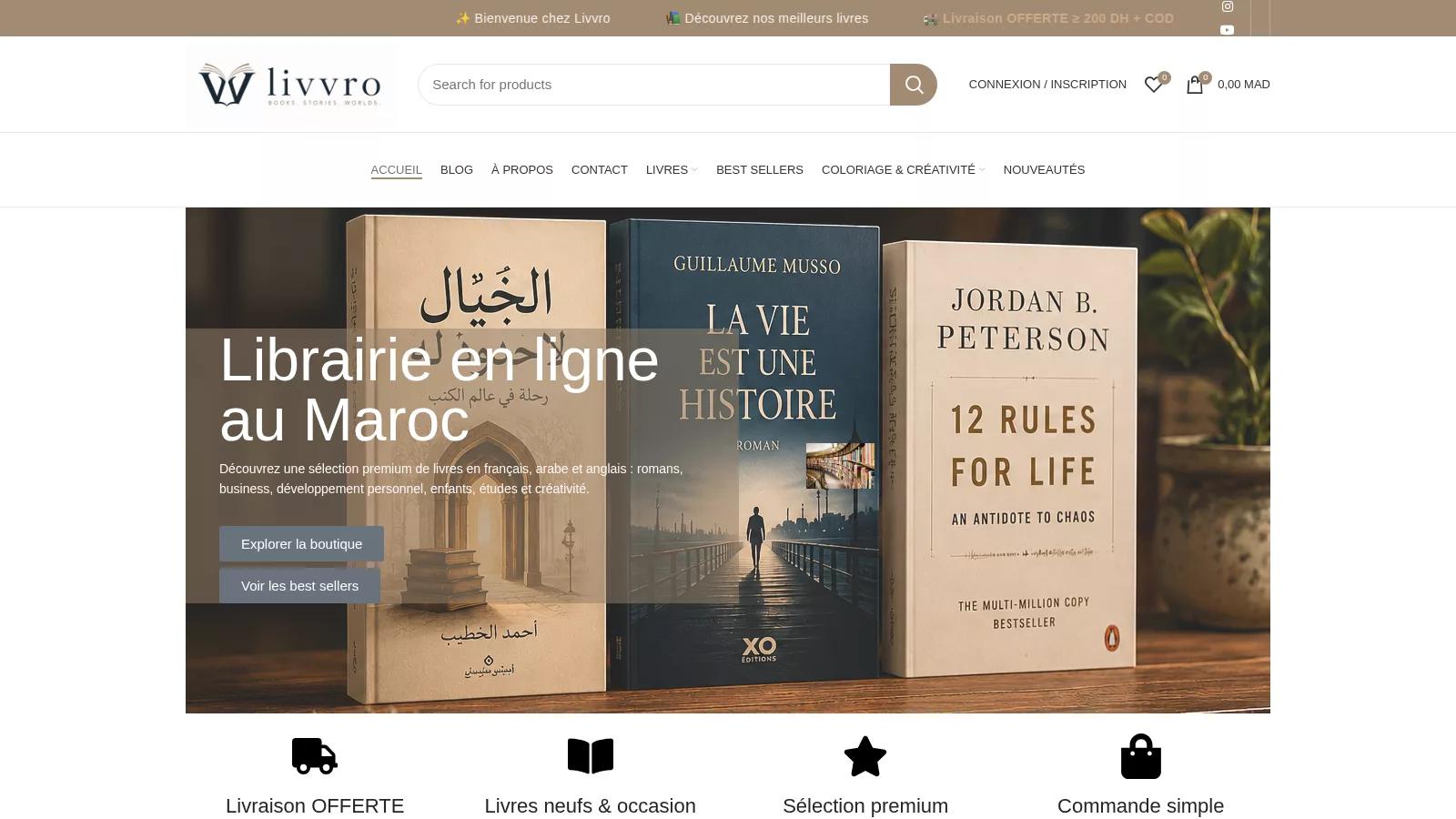Click Découvrez nos meilleurs livres announcement

pos(767,18)
